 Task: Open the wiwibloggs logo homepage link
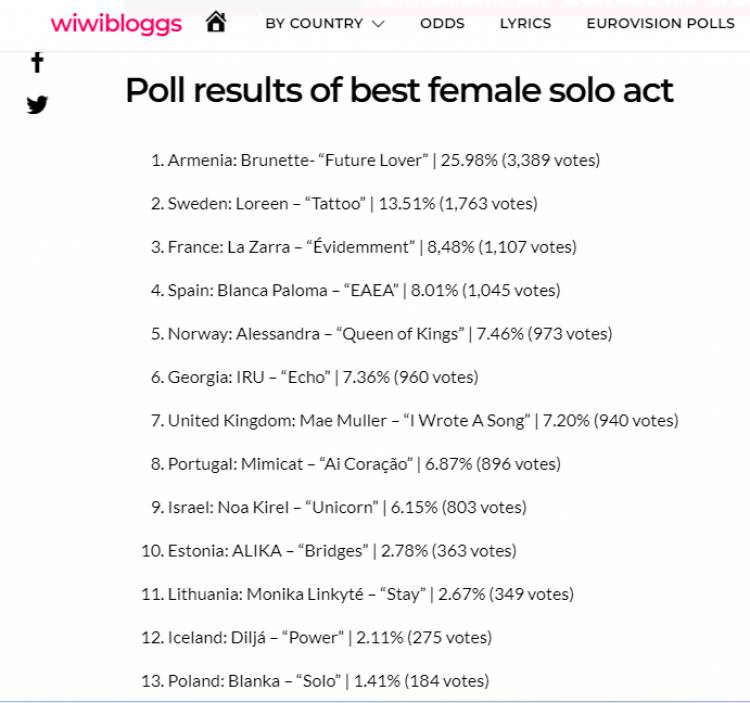click(x=116, y=23)
